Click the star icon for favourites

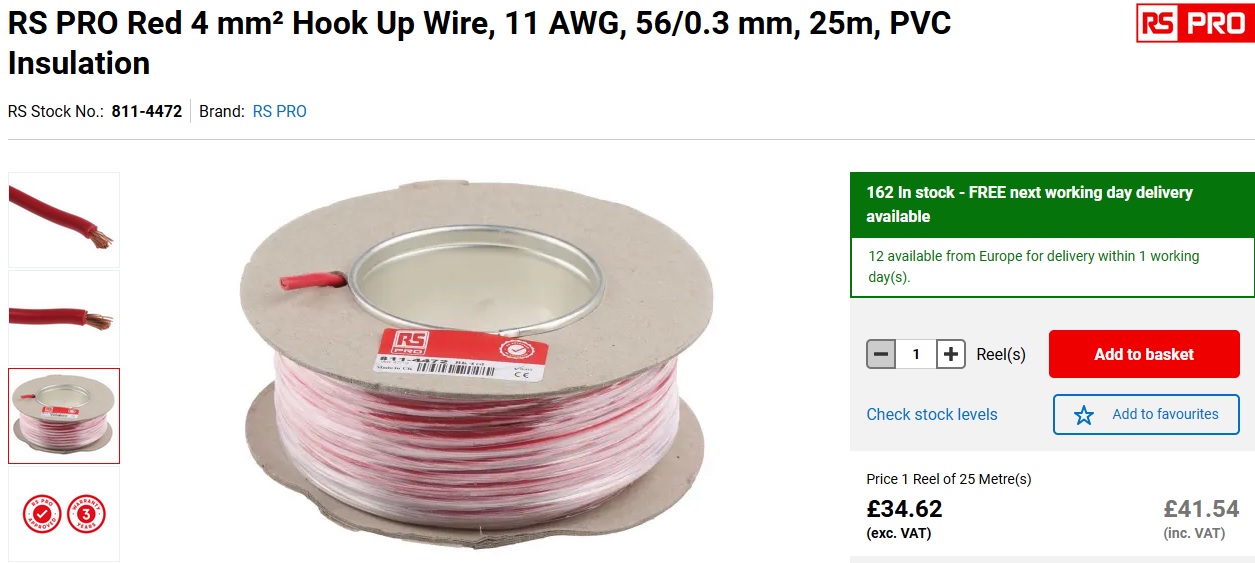[1084, 415]
